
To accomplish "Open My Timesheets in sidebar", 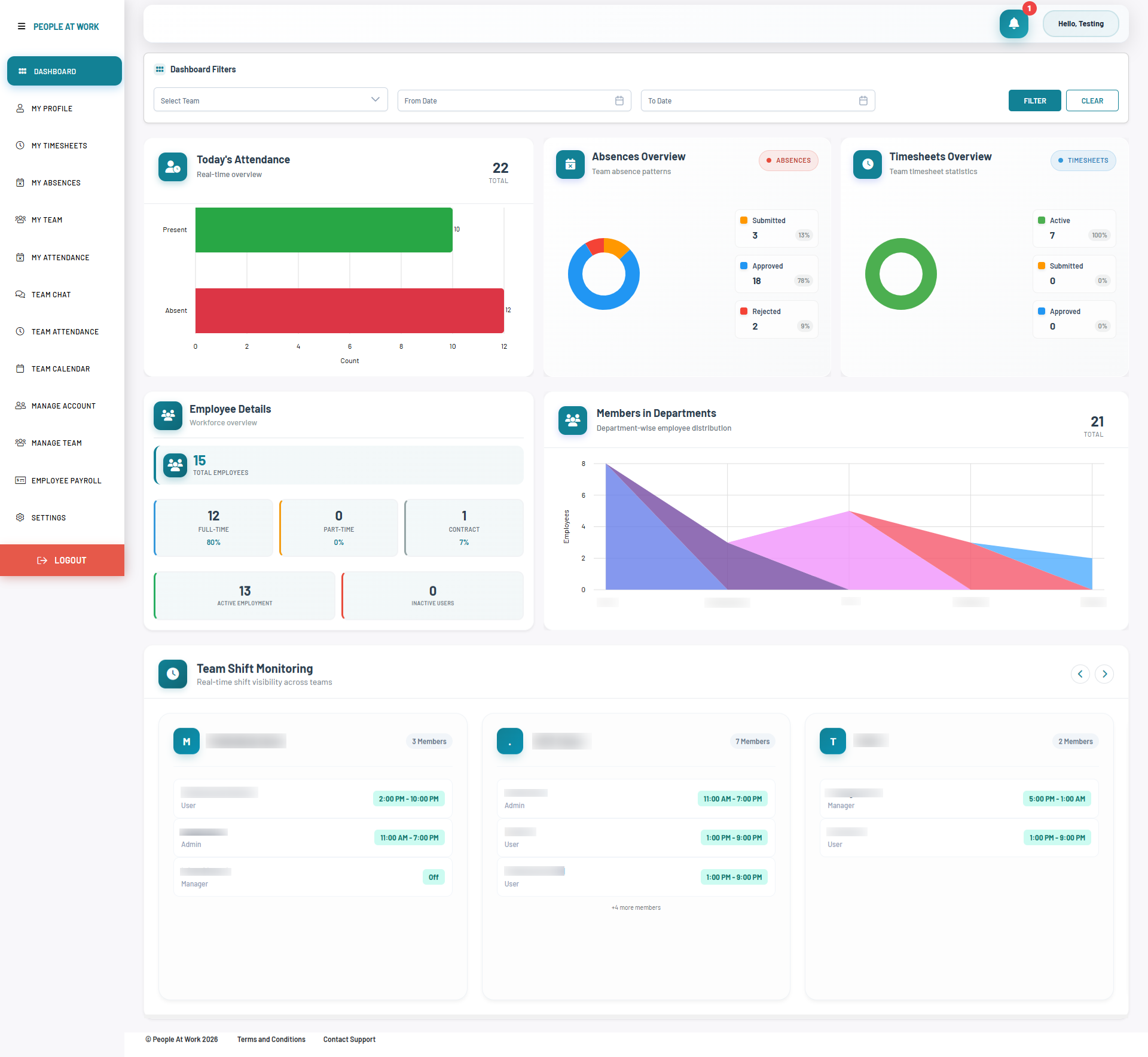I will [x=59, y=146].
